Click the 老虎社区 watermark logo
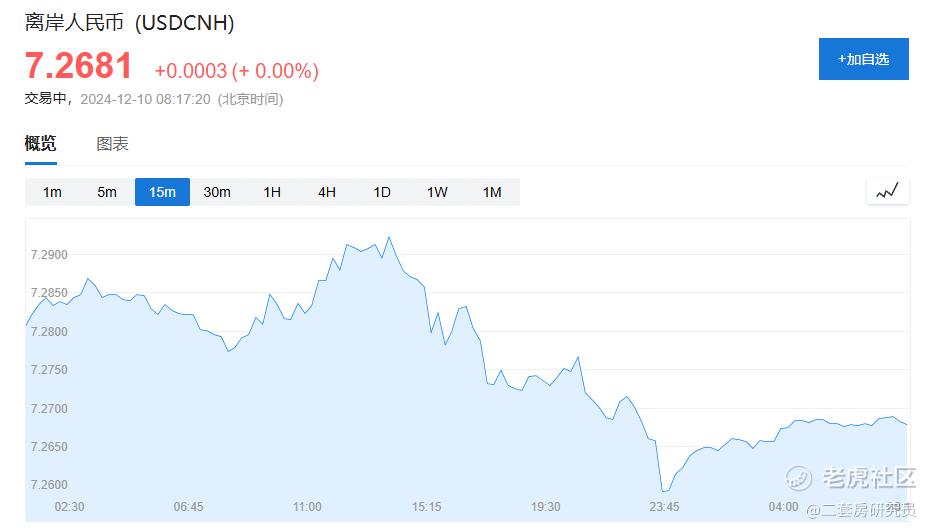 pos(852,478)
